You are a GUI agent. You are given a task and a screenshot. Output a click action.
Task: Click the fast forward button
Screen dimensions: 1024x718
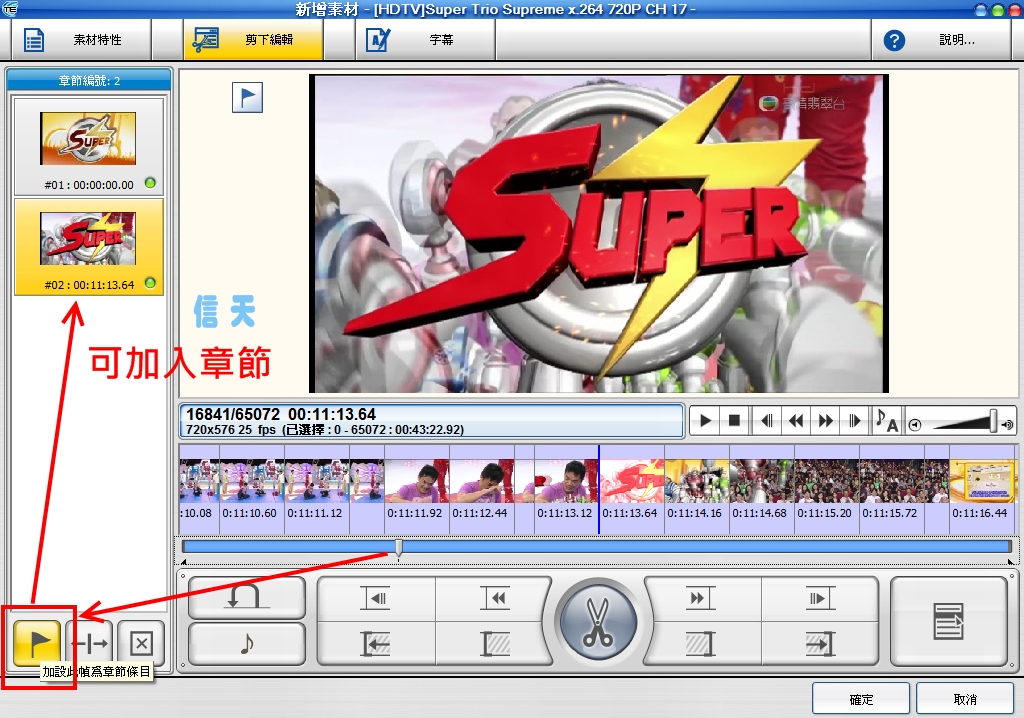(825, 420)
